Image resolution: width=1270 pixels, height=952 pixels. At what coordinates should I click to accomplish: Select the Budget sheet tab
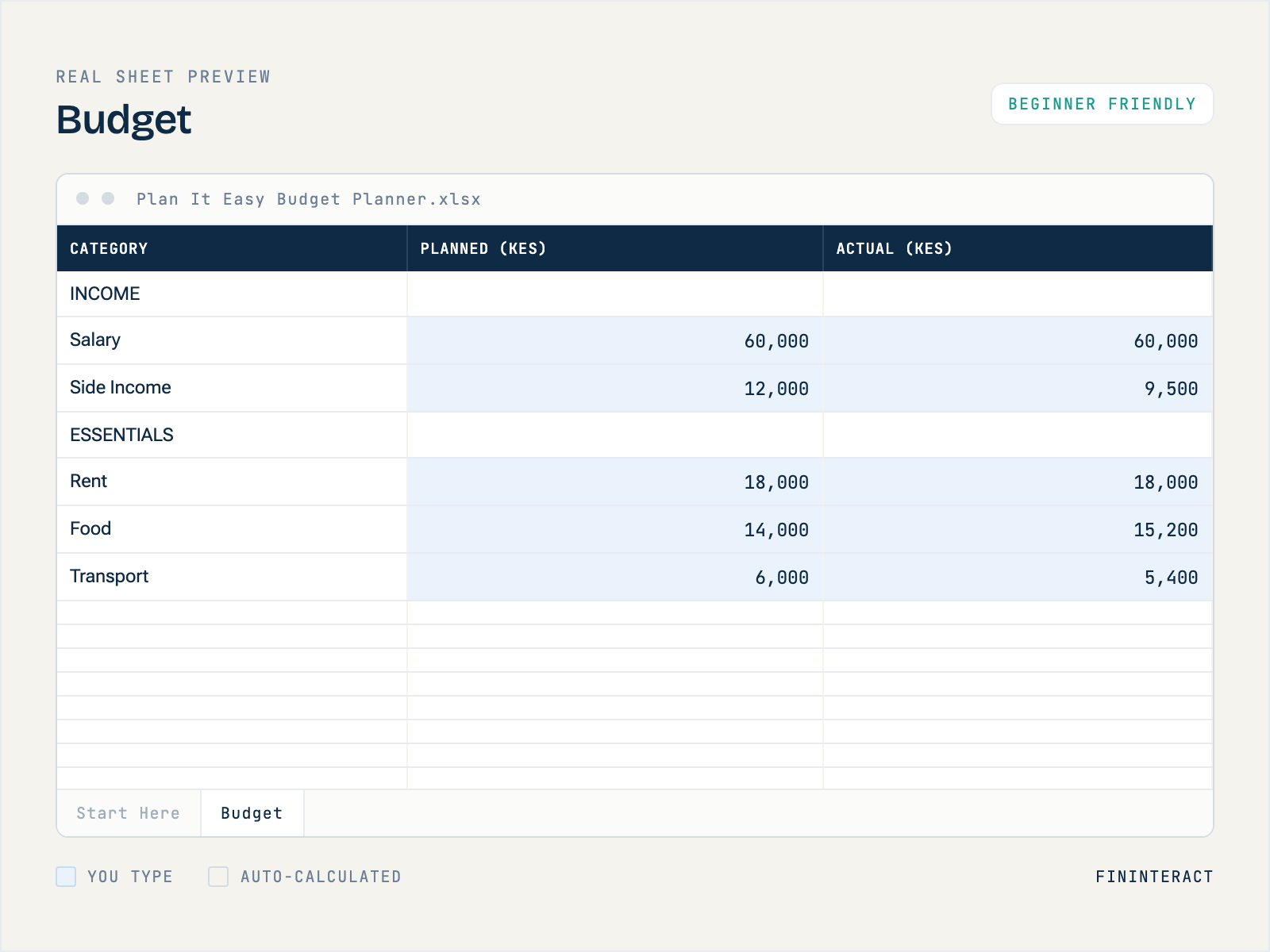coord(252,813)
